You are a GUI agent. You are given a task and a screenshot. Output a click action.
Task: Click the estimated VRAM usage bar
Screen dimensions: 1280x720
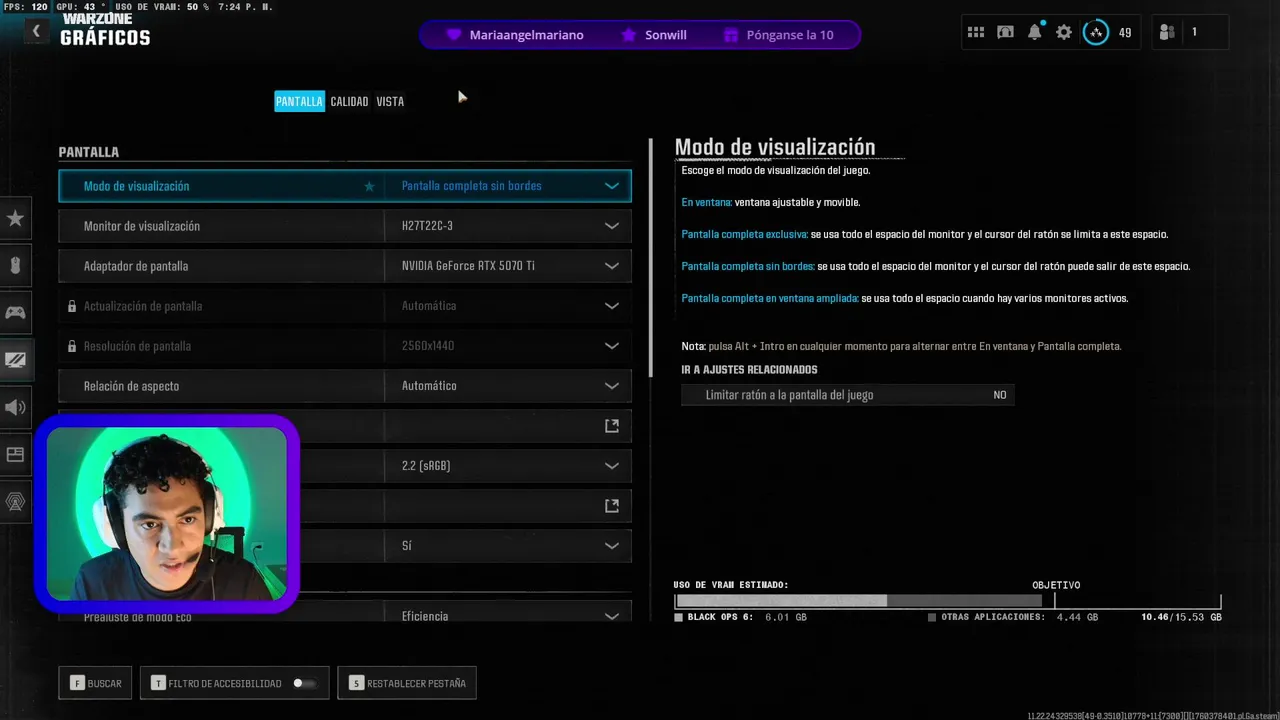[x=948, y=601]
